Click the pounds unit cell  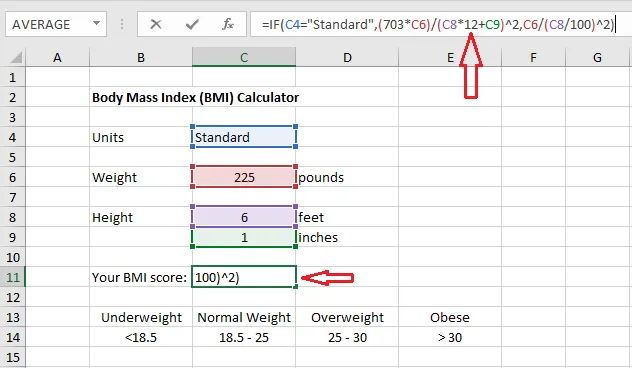(347, 177)
